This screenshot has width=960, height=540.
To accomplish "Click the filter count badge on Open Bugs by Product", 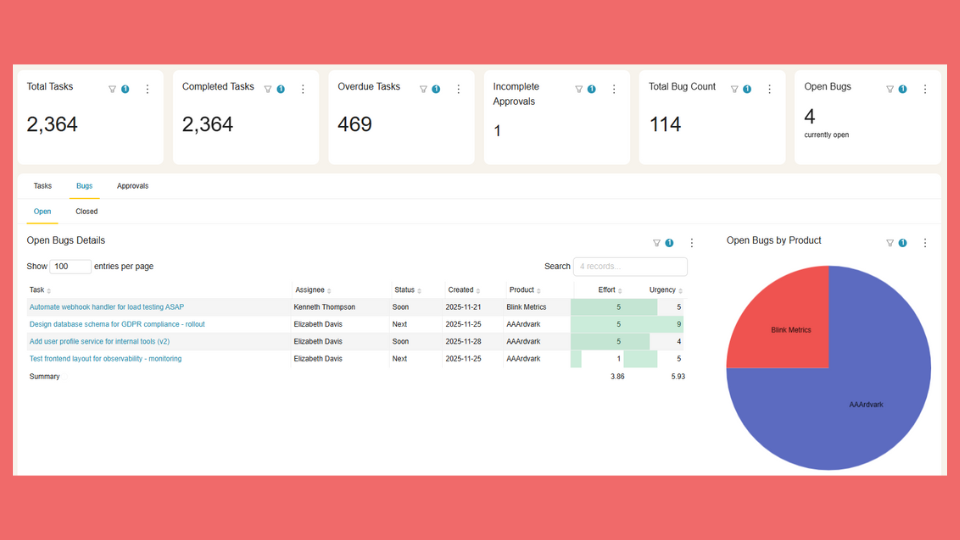I will pos(902,243).
